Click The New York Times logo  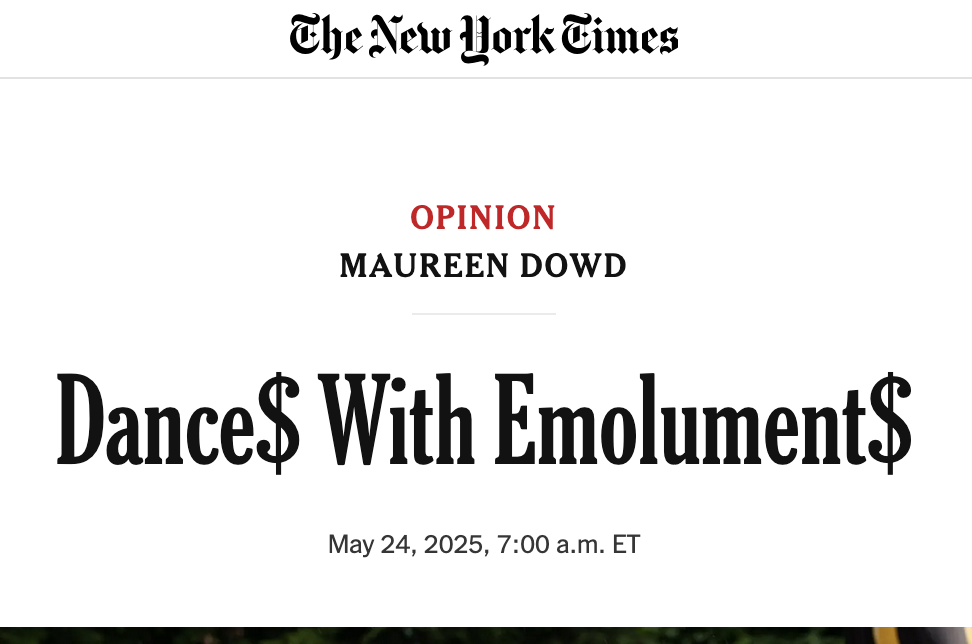click(484, 37)
